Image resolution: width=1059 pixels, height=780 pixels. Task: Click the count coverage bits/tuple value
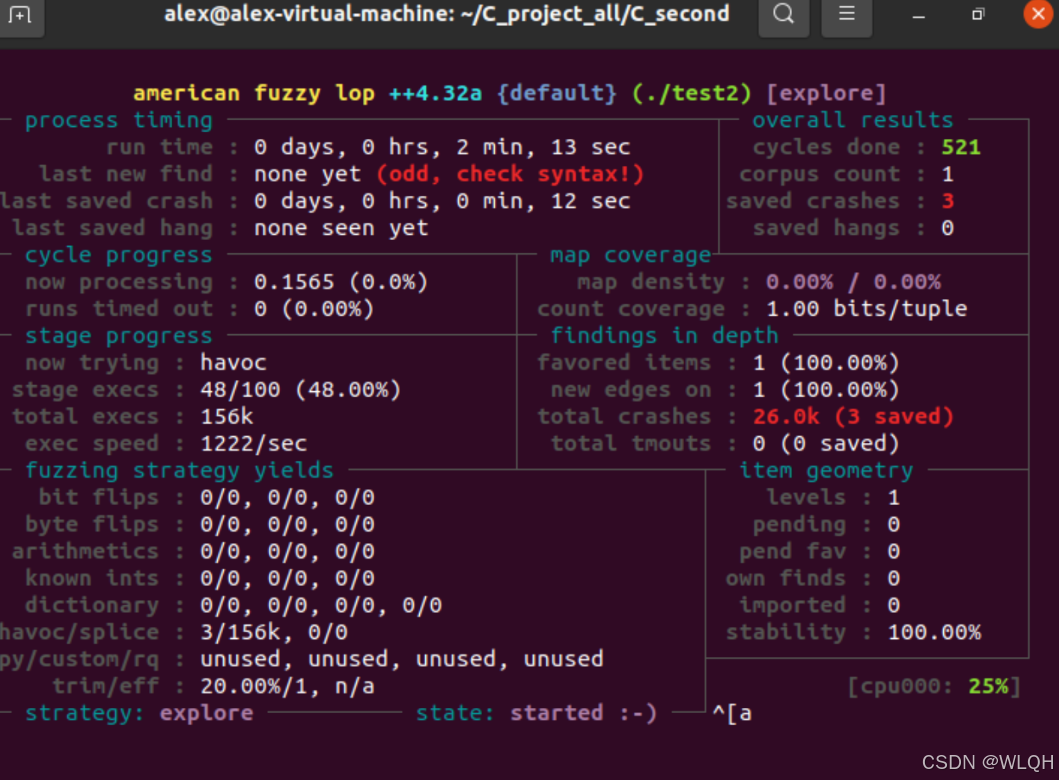pos(867,309)
